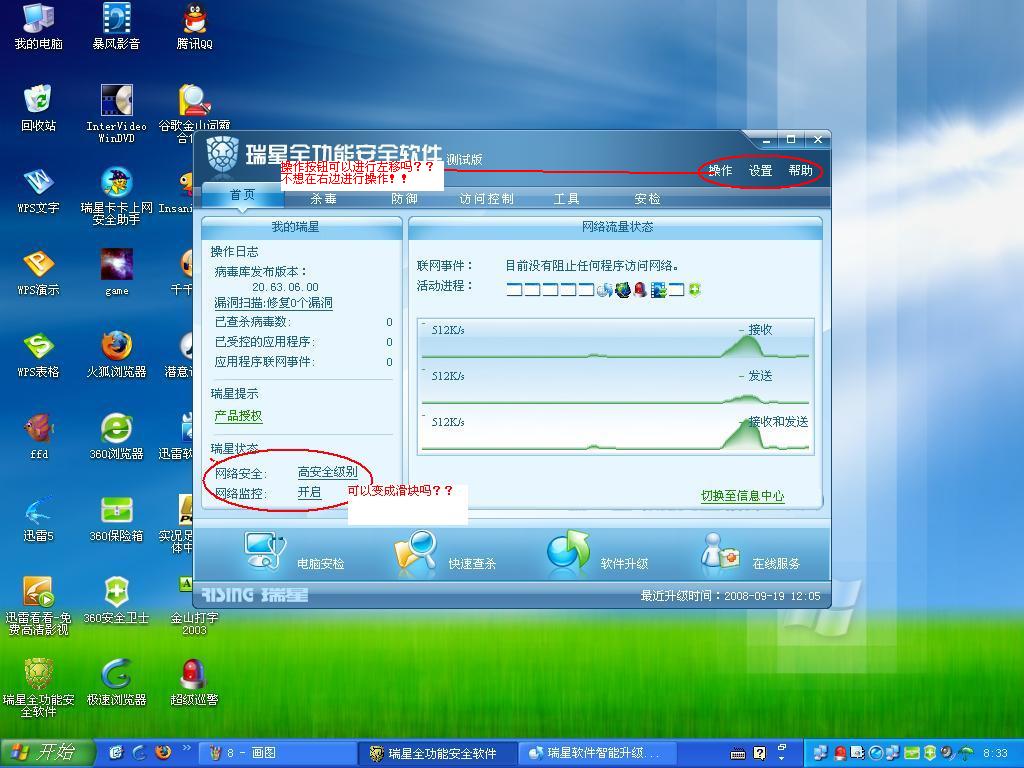Open ffd fish desktop icon
This screenshot has width=1024, height=768.
tap(38, 436)
